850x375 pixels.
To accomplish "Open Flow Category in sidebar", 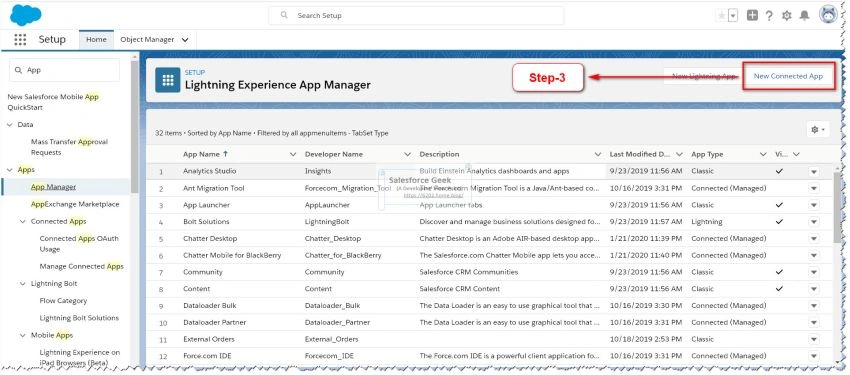I will 63,301.
